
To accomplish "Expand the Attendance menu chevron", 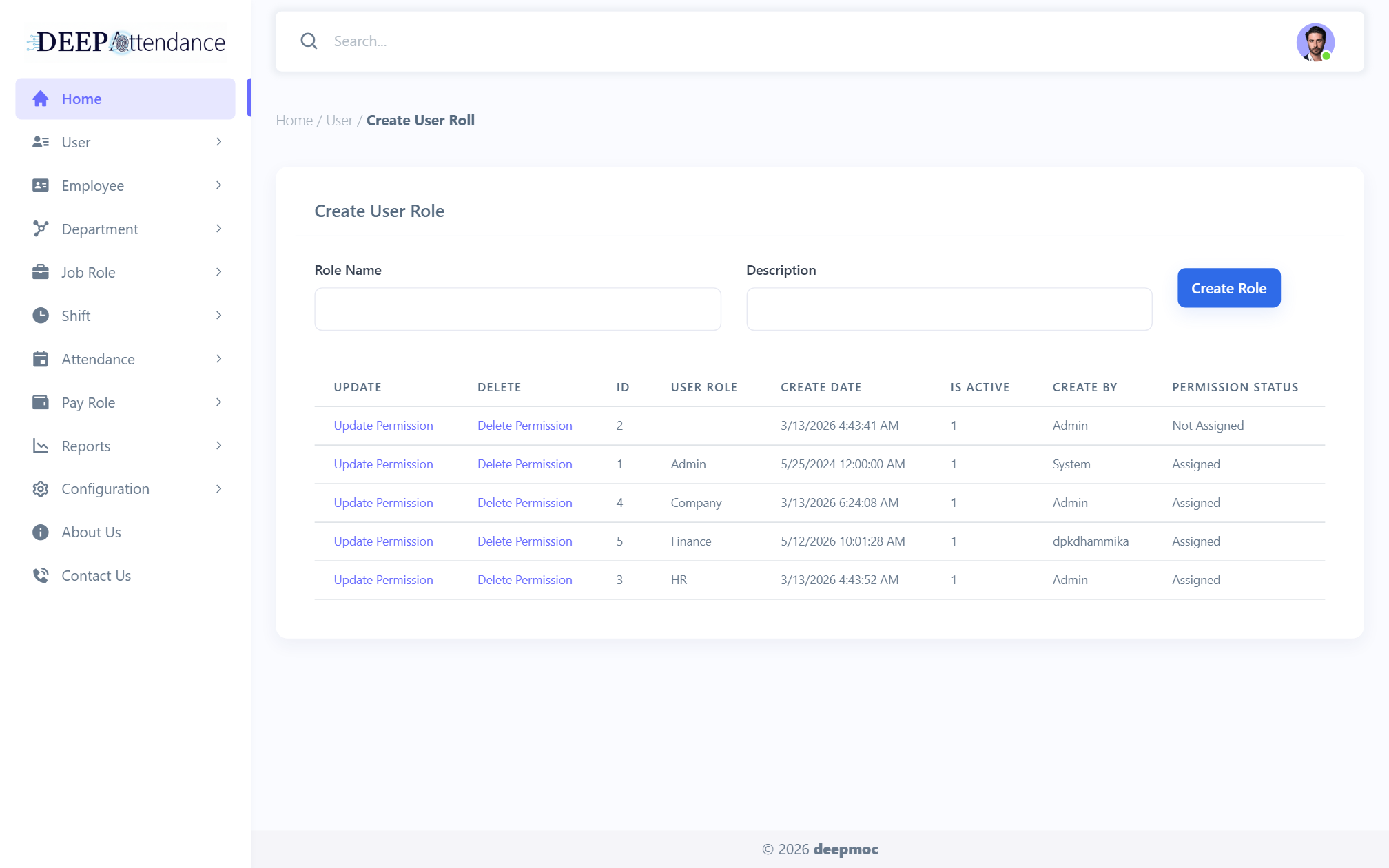I will 219,359.
